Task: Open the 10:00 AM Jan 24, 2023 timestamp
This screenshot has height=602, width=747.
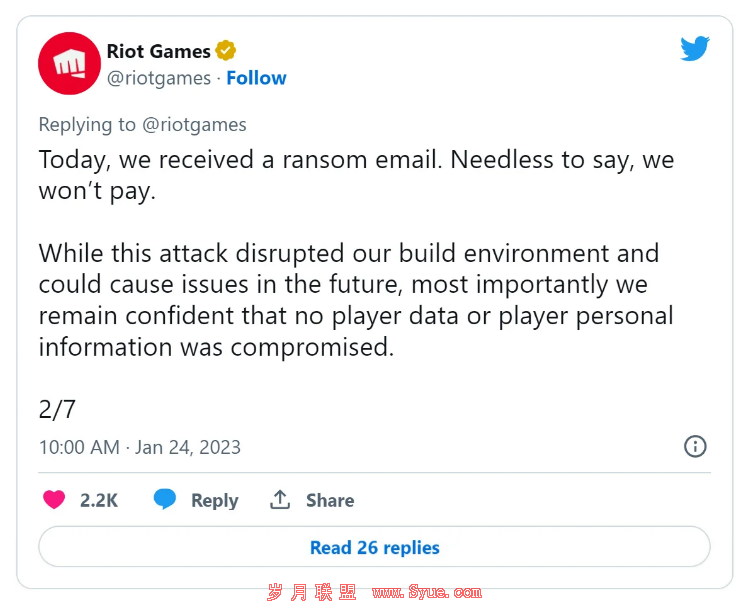Action: coord(140,447)
